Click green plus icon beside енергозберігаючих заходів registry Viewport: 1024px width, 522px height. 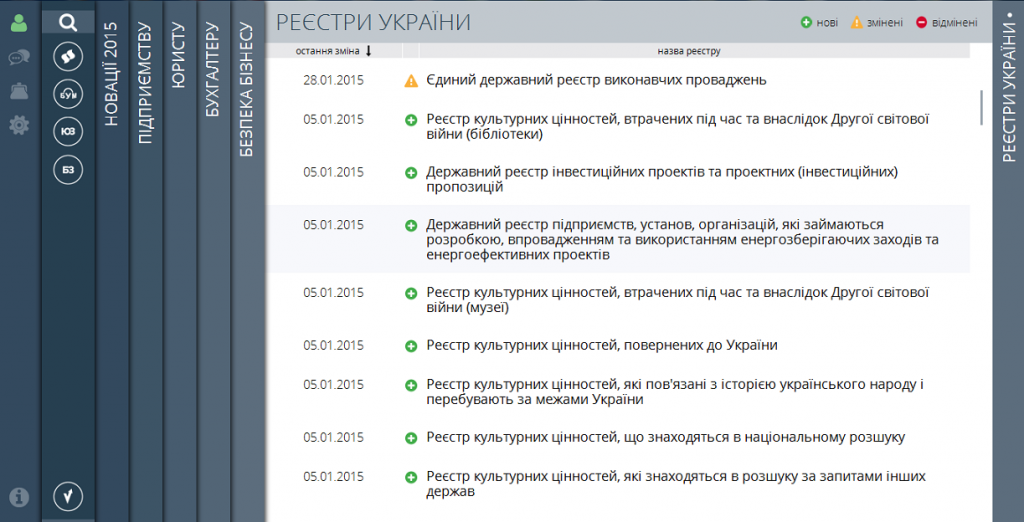pyautogui.click(x=411, y=226)
